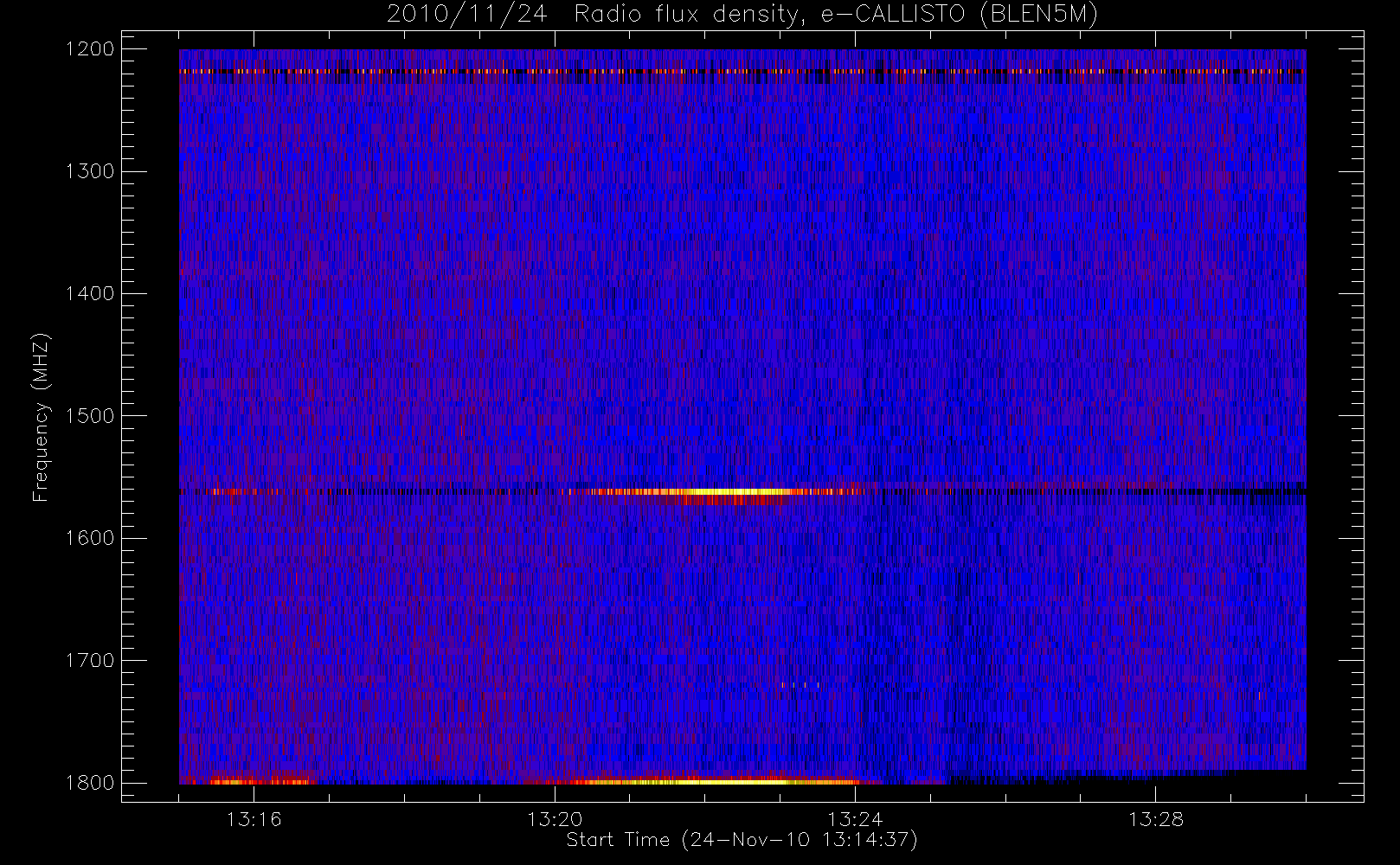The image size is (1400, 865).
Task: Click the plot title 'Radio flux density, e-CALLISTO (BLEN5M)'
Action: click(x=836, y=15)
